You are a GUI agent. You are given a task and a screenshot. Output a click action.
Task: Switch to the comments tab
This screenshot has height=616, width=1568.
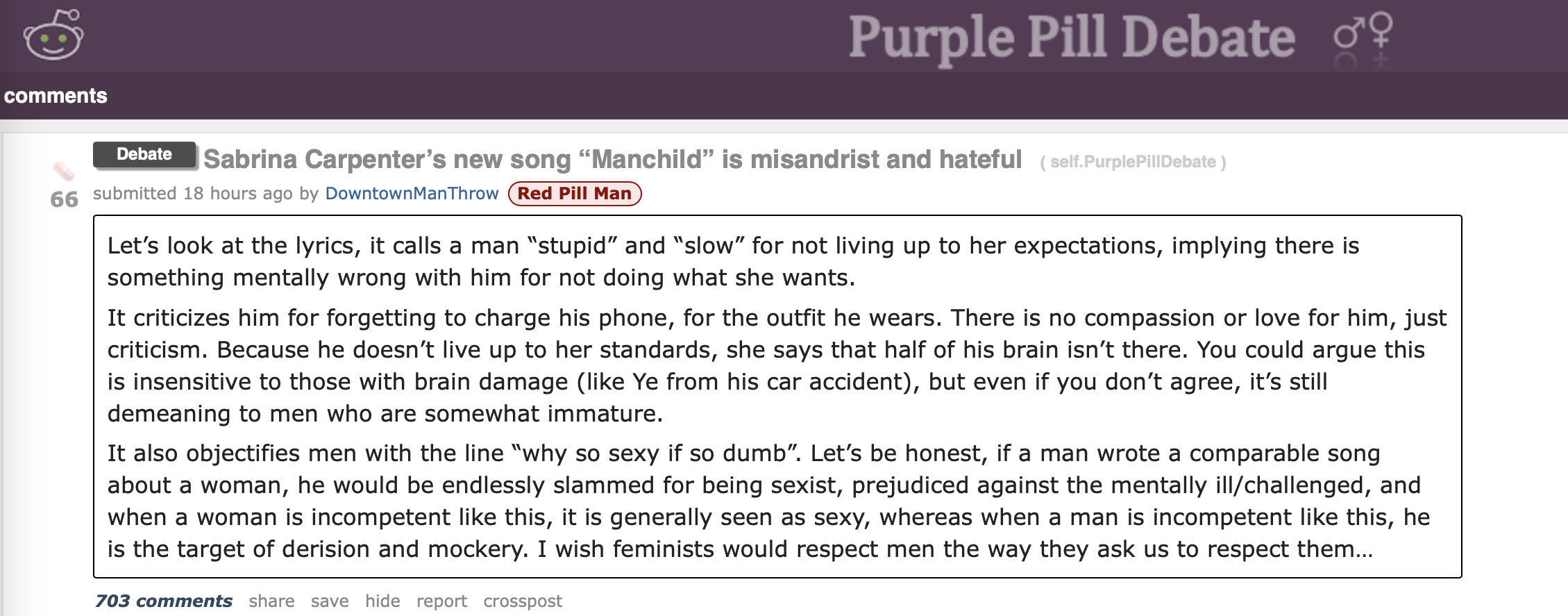pos(56,96)
